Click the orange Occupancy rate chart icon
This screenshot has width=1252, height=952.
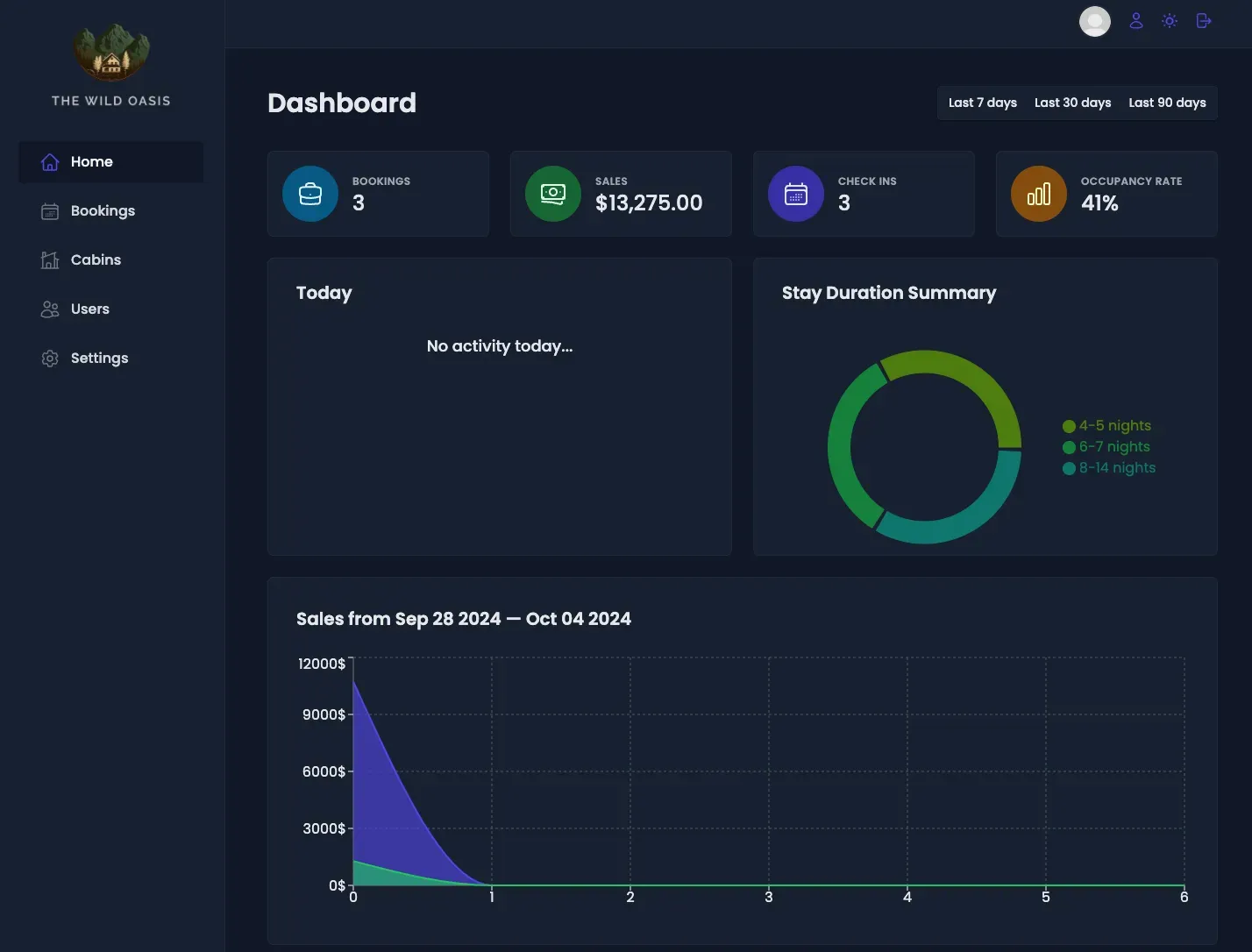click(1039, 194)
